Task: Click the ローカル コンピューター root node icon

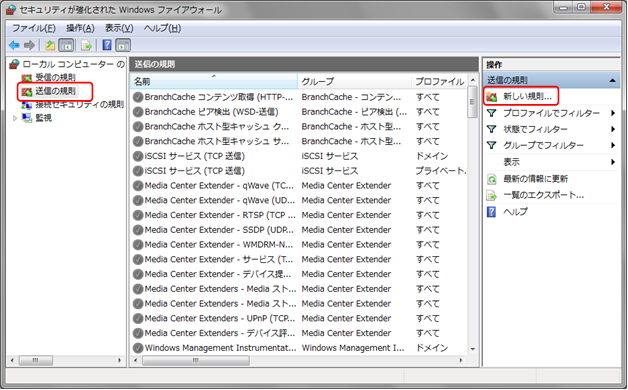Action: click(14, 64)
